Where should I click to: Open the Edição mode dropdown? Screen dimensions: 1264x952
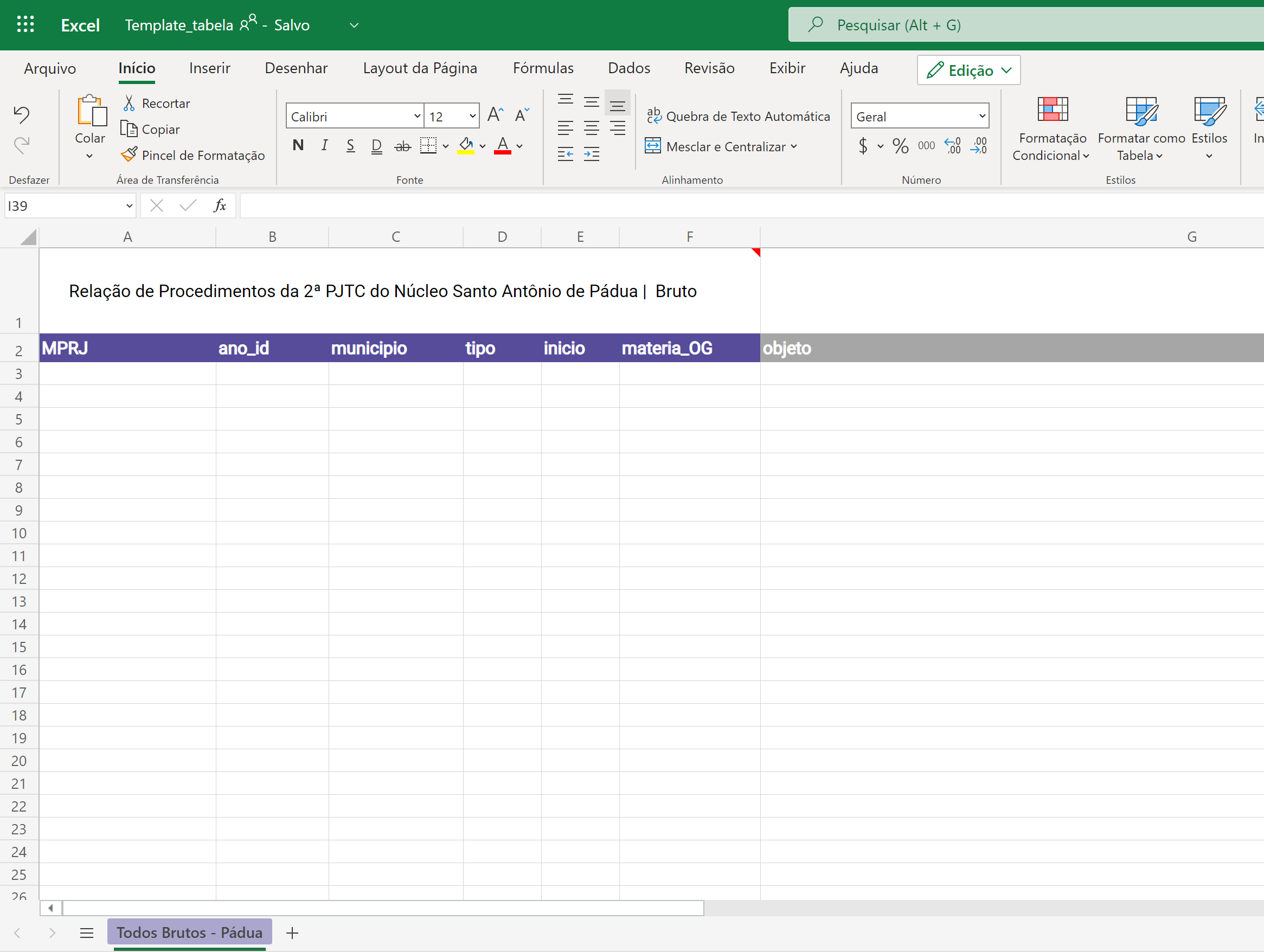click(x=968, y=70)
